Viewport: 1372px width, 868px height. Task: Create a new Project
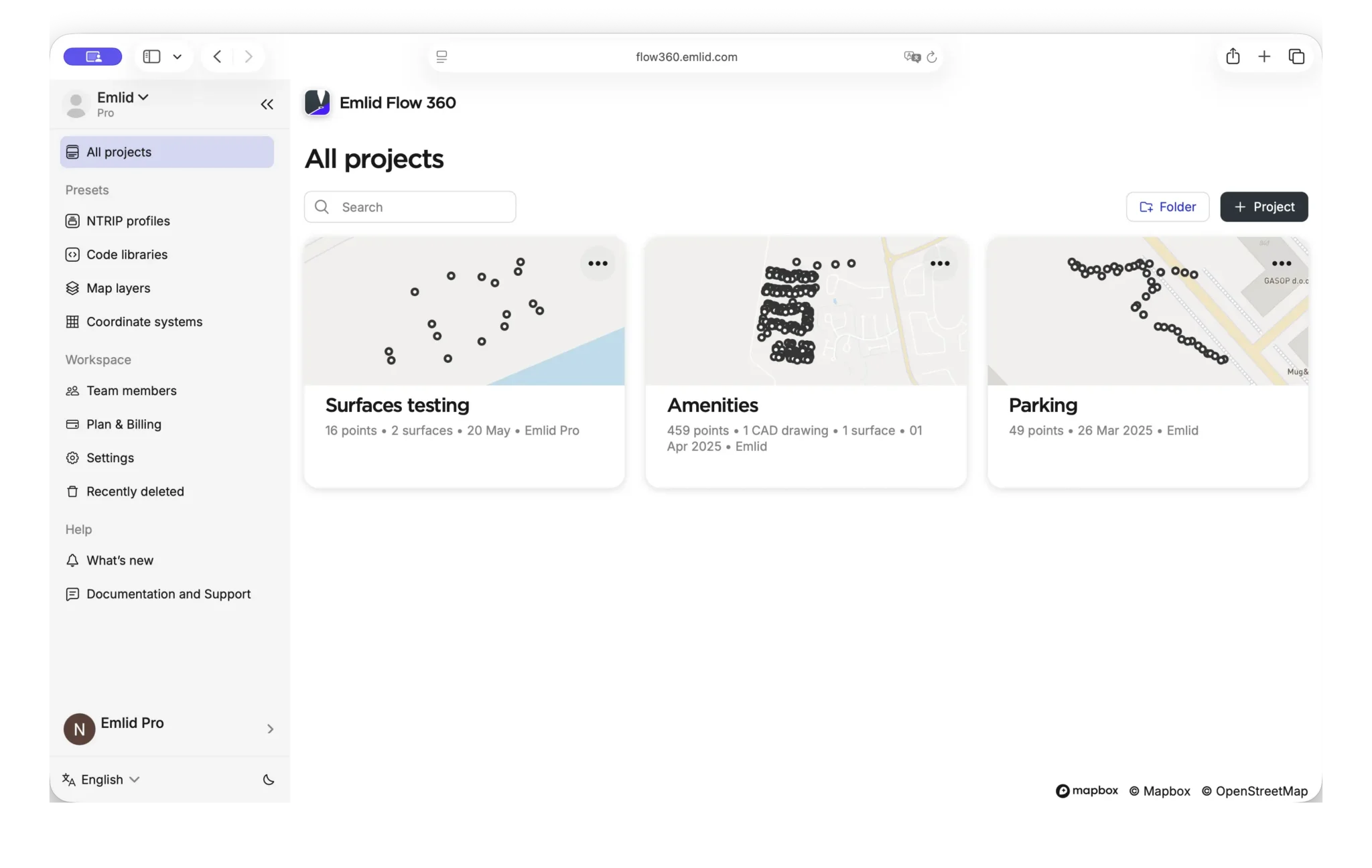pos(1263,207)
